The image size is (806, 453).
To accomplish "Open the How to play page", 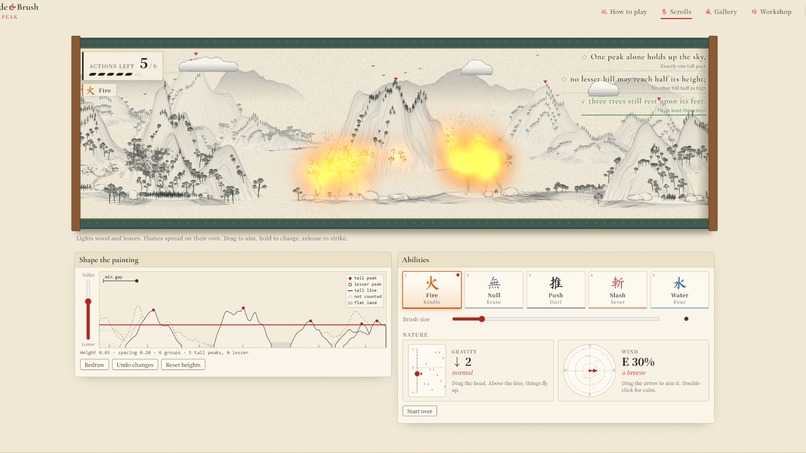I will pyautogui.click(x=624, y=12).
